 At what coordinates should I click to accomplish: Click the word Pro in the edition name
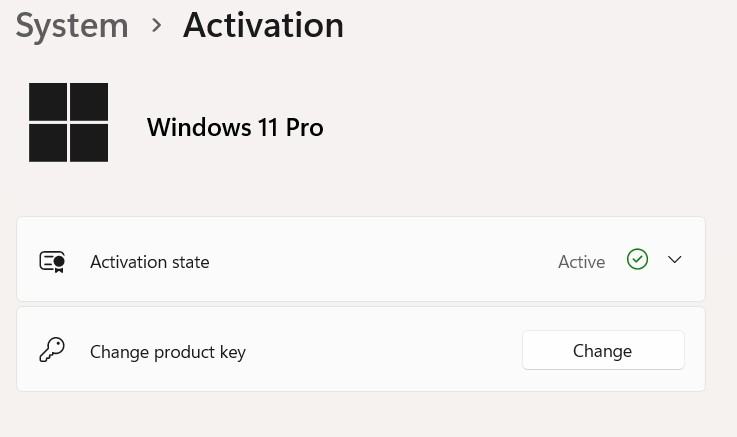(304, 128)
